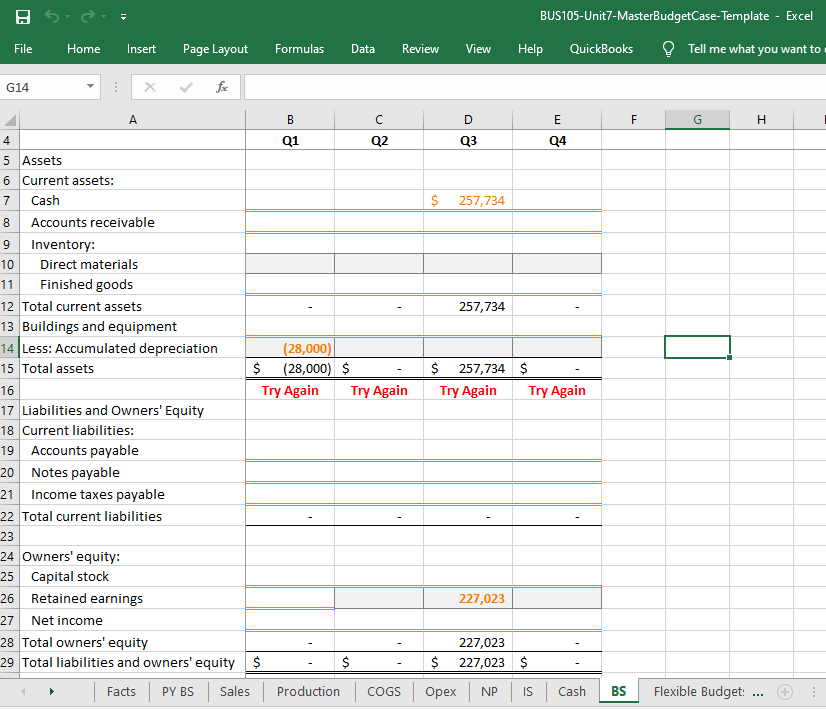Screen dimensions: 826x709
Task: Open the View ribbon tab
Action: coord(478,49)
